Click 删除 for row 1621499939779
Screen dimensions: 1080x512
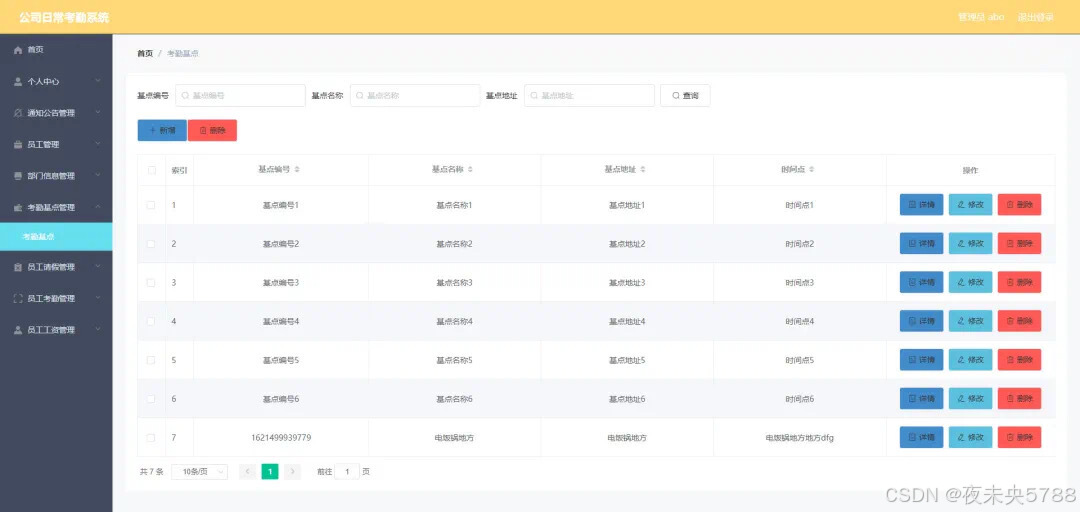(x=1019, y=438)
